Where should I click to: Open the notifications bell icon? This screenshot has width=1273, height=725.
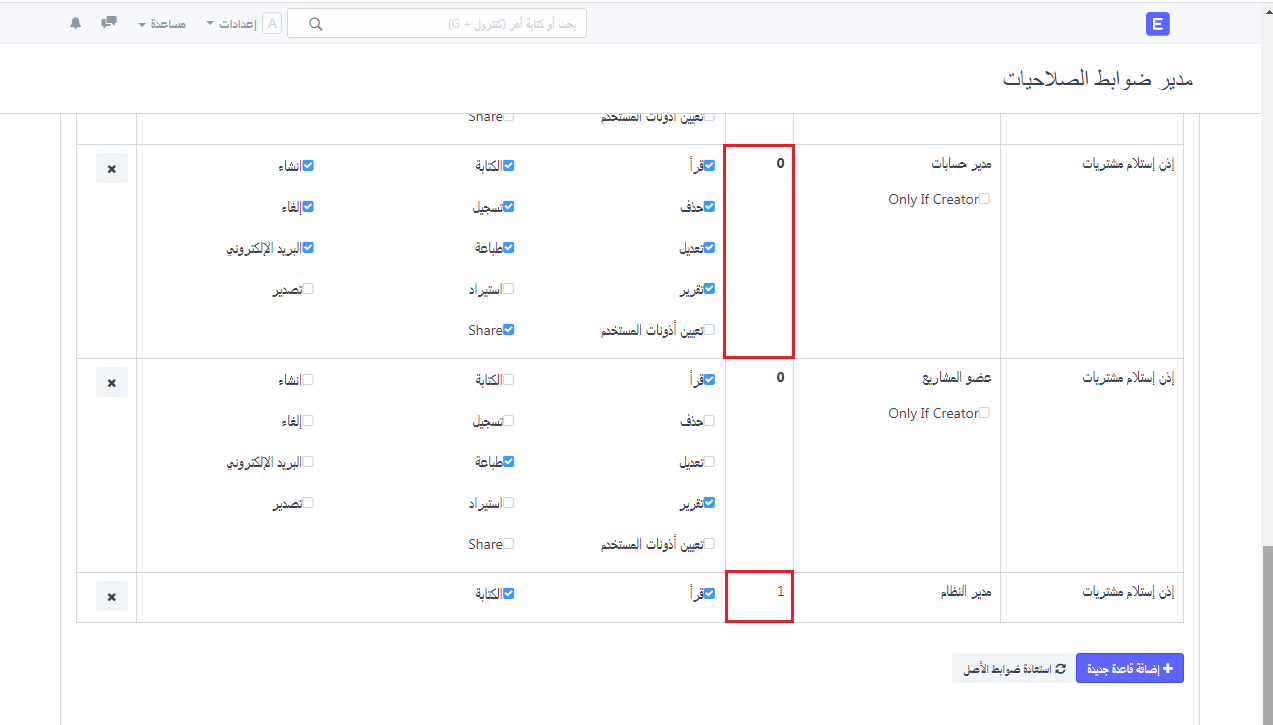point(76,23)
